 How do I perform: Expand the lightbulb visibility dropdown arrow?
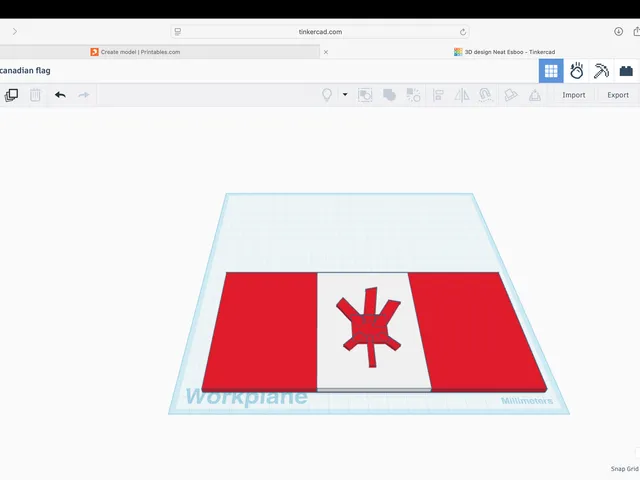[x=345, y=95]
